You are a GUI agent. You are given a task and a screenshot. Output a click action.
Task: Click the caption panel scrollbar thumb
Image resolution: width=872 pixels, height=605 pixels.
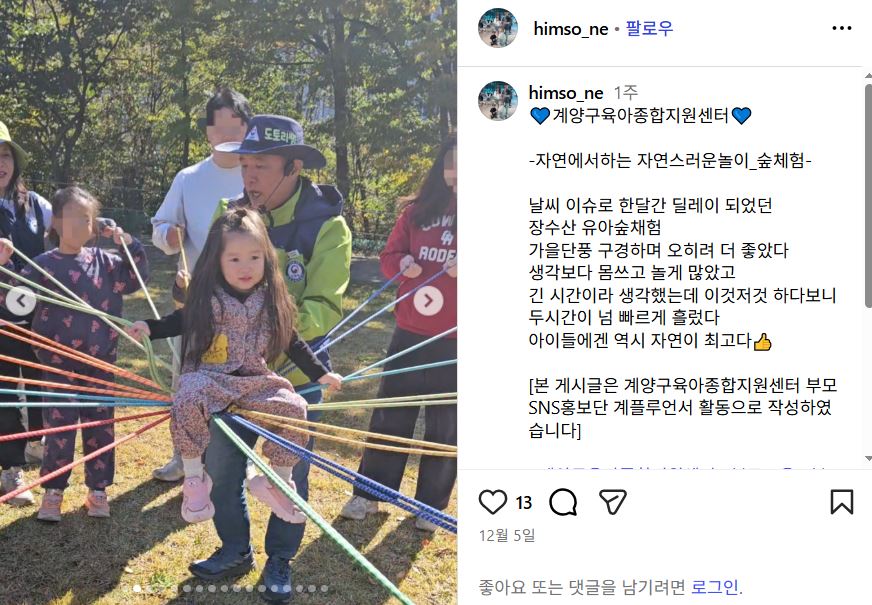click(x=868, y=195)
